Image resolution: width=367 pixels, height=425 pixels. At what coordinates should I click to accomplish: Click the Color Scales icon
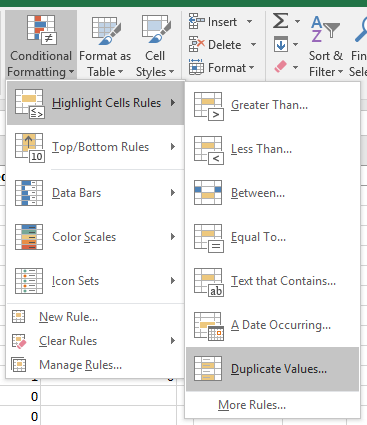29,237
